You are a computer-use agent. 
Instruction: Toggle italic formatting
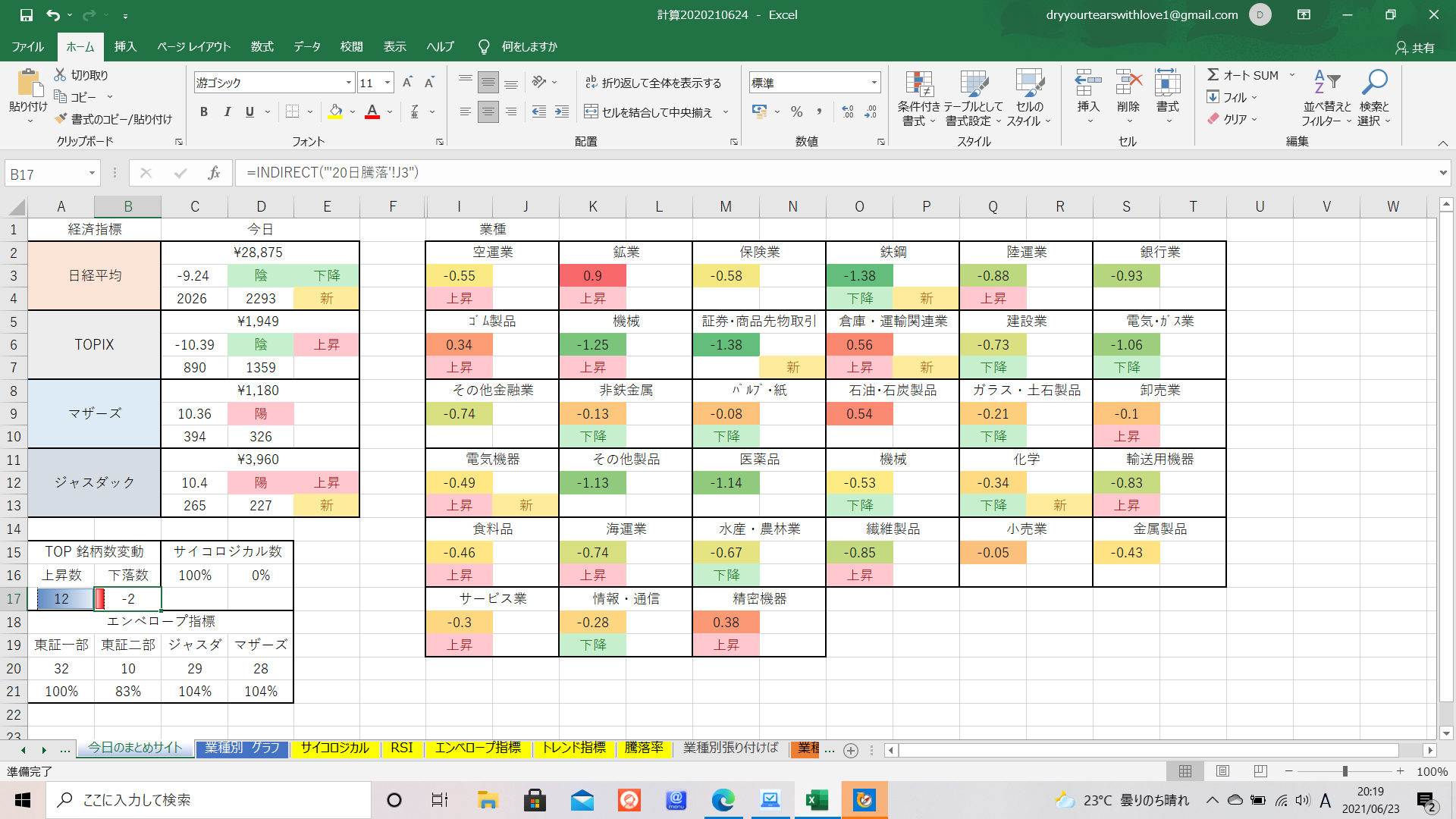click(x=227, y=112)
